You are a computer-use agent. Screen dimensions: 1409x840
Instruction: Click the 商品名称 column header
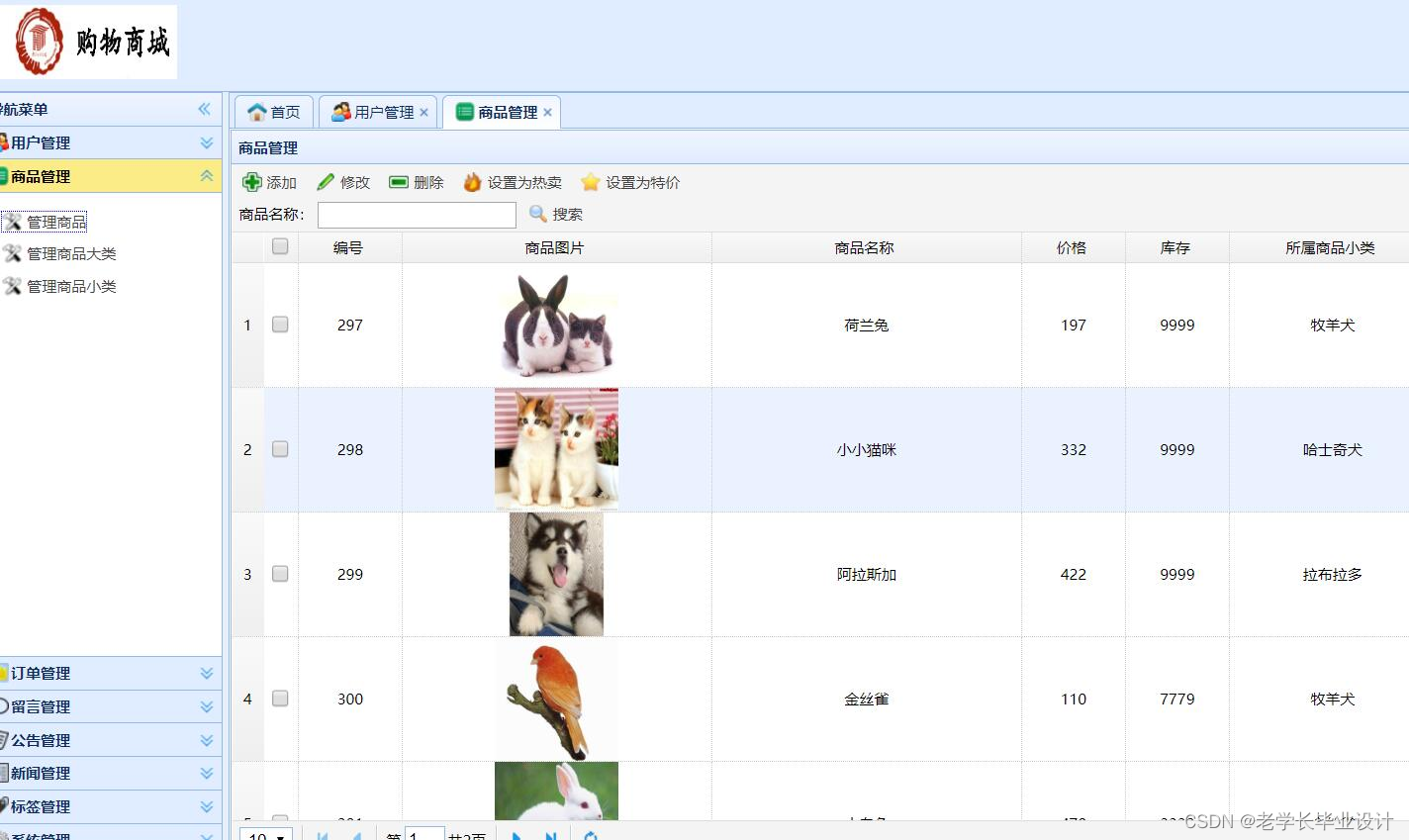click(865, 247)
